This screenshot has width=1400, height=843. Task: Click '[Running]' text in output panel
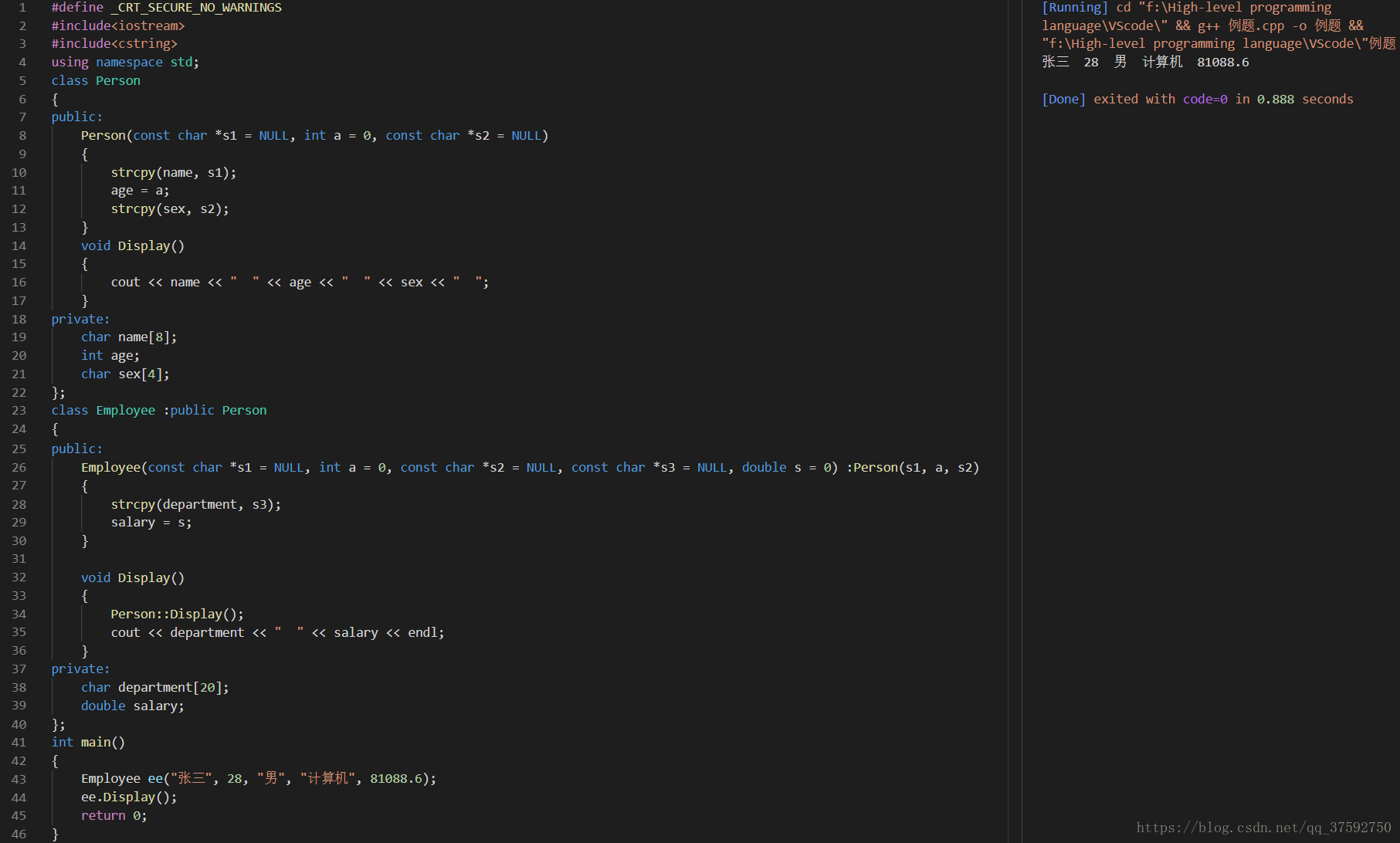point(1075,8)
